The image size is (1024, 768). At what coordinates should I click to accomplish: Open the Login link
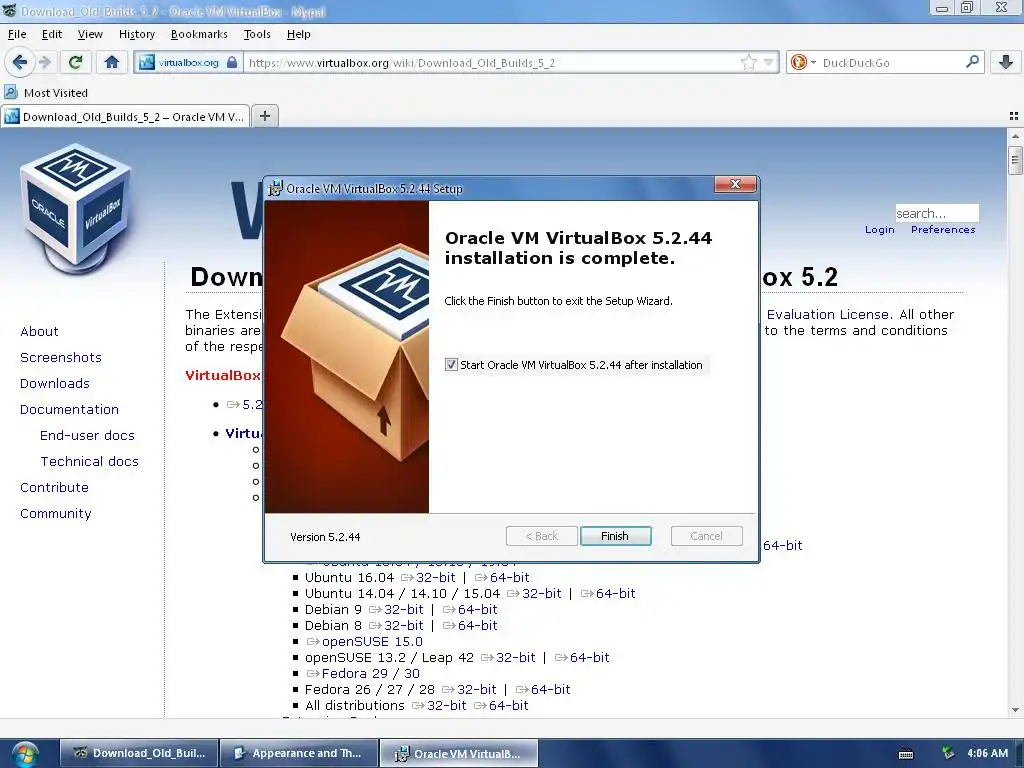coord(879,229)
